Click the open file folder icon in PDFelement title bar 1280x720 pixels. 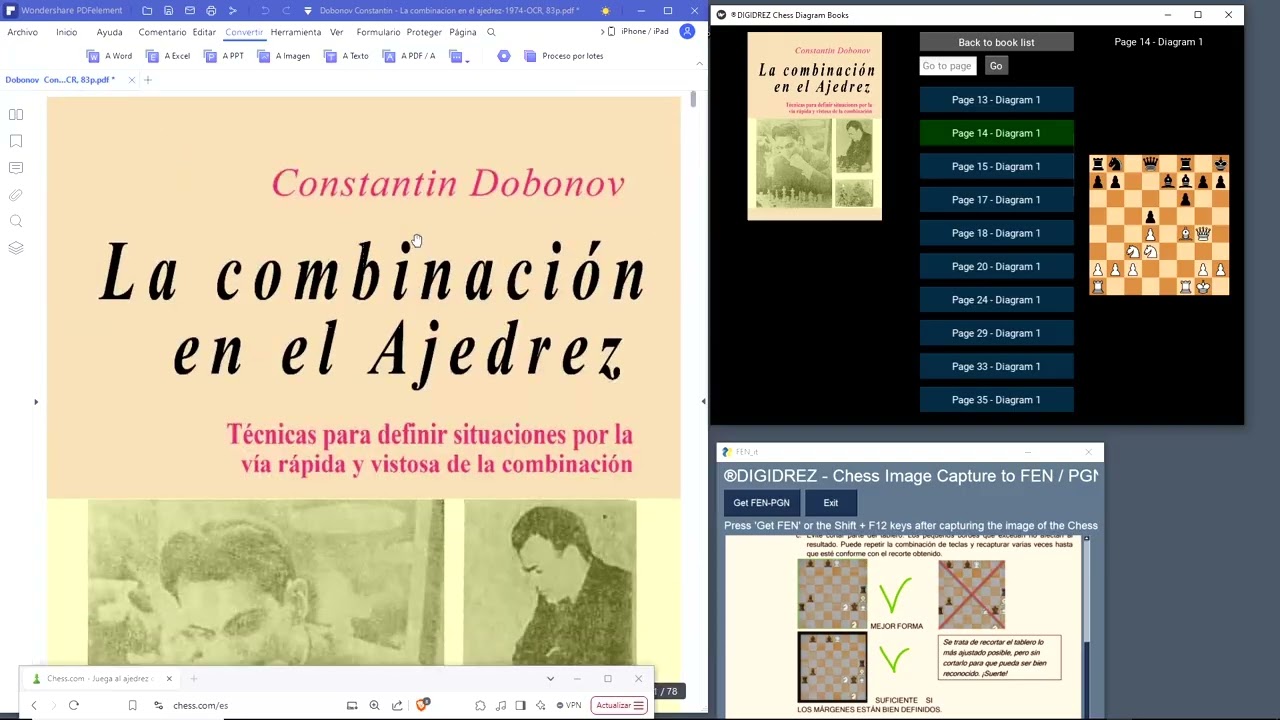pyautogui.click(x=147, y=11)
